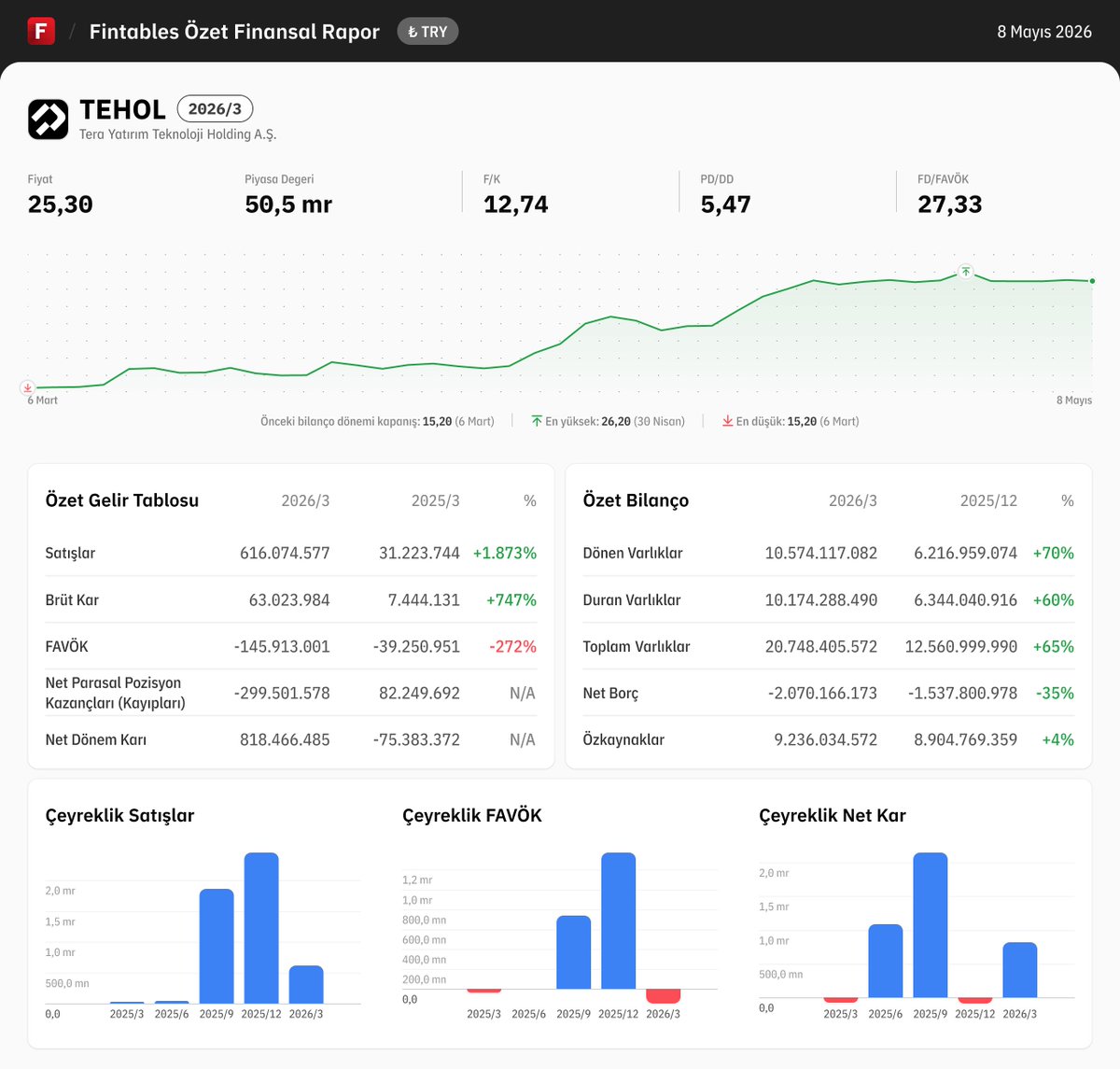Click the red down-arrow icon beside En düşük
The image size is (1120, 1069).
coord(727,421)
